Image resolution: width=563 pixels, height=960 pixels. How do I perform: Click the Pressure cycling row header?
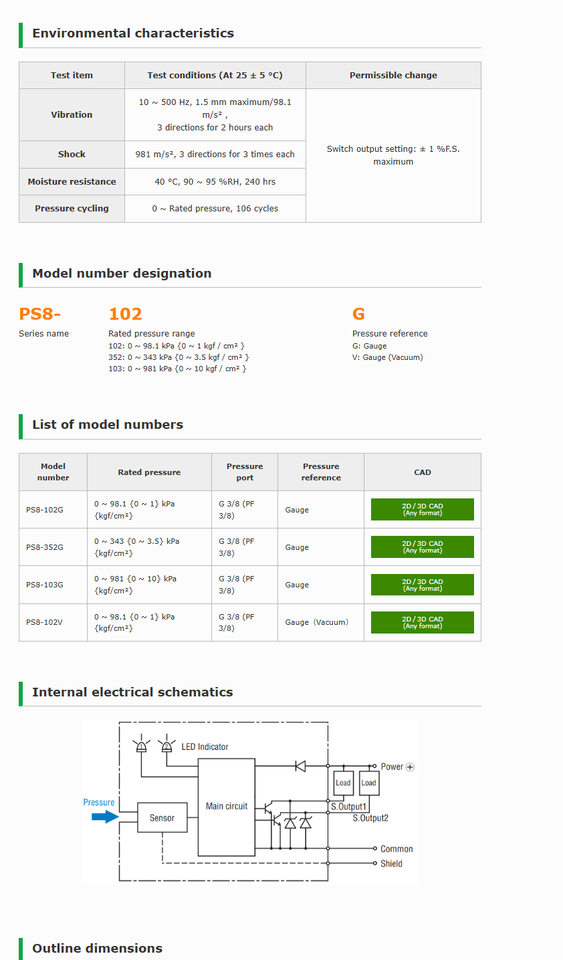click(x=72, y=208)
